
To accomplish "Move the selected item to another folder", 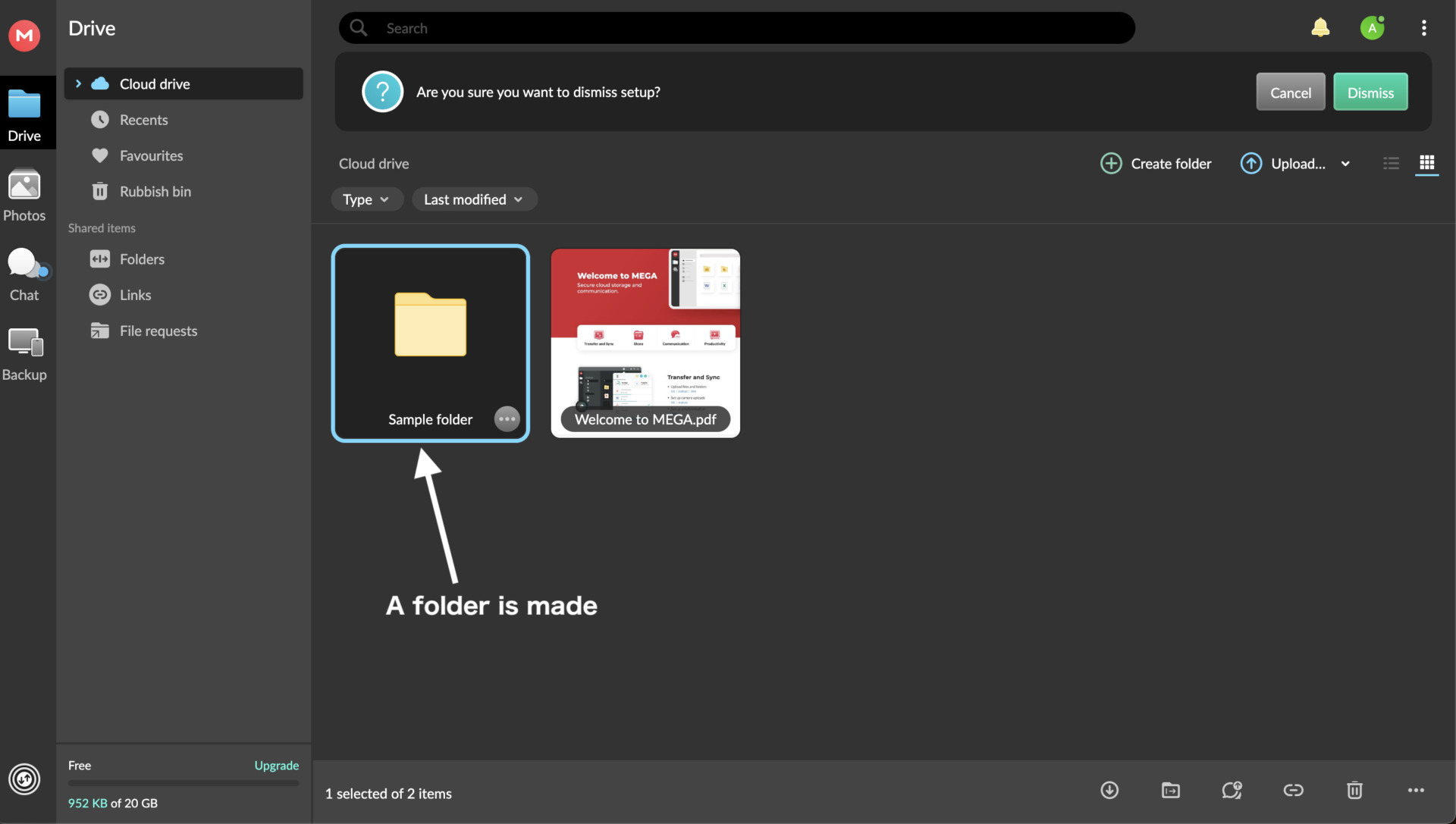I will click(x=1170, y=790).
